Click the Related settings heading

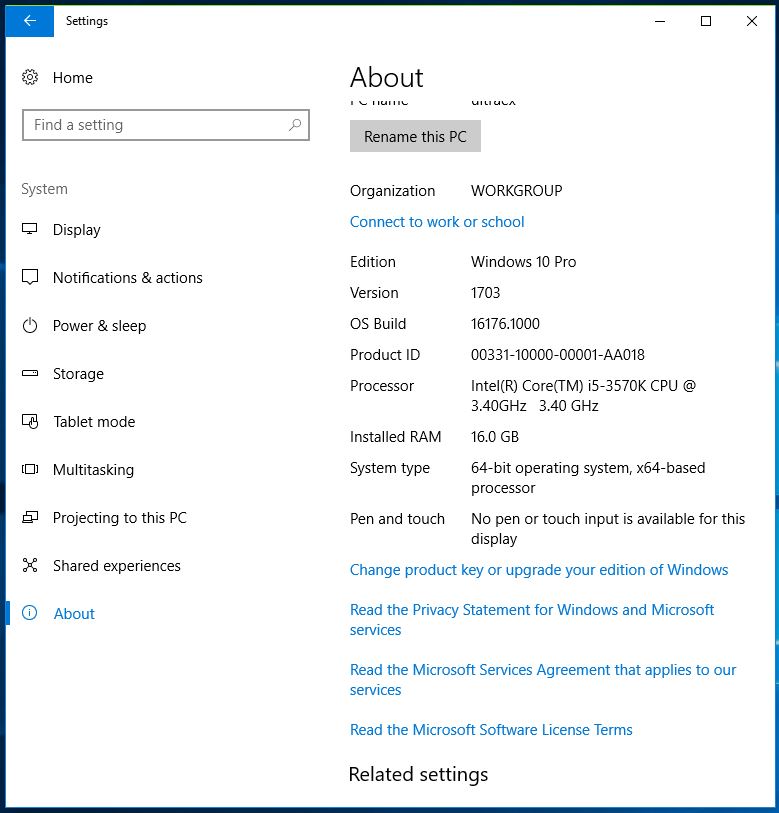419,775
